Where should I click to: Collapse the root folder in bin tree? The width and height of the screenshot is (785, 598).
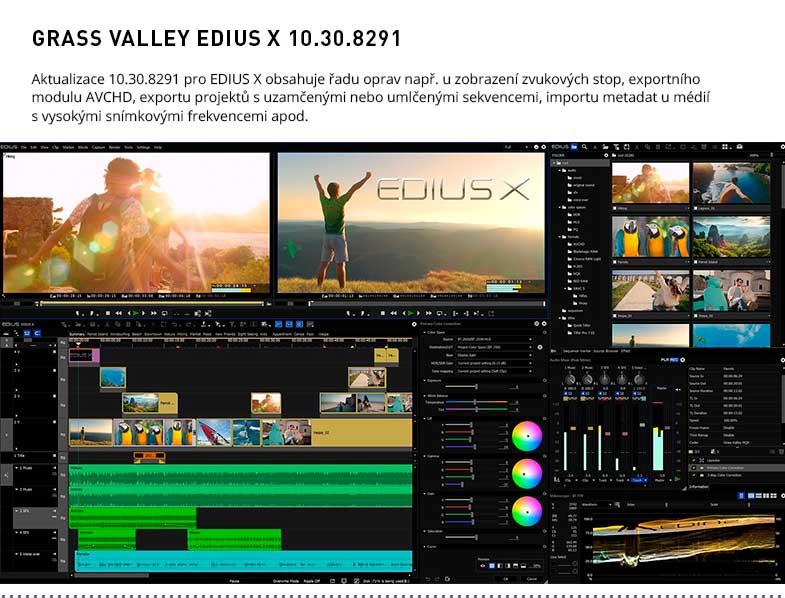click(554, 163)
